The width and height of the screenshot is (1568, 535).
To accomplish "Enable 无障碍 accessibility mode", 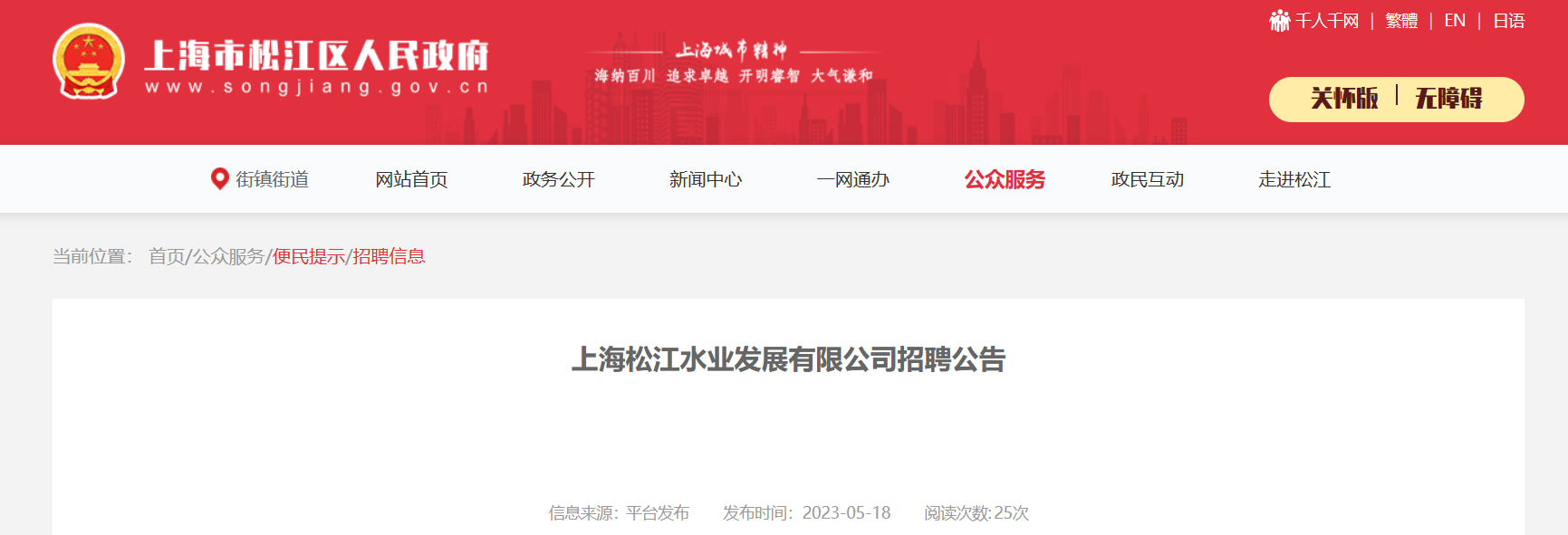I will click(1448, 98).
